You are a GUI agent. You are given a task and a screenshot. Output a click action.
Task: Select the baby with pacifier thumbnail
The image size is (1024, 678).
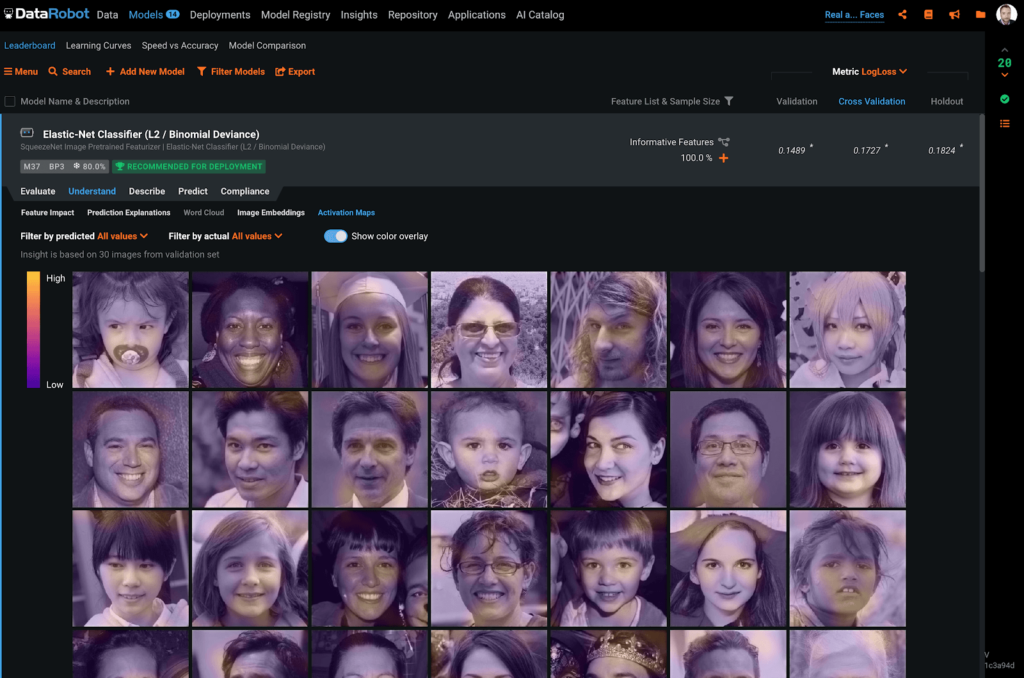(130, 330)
